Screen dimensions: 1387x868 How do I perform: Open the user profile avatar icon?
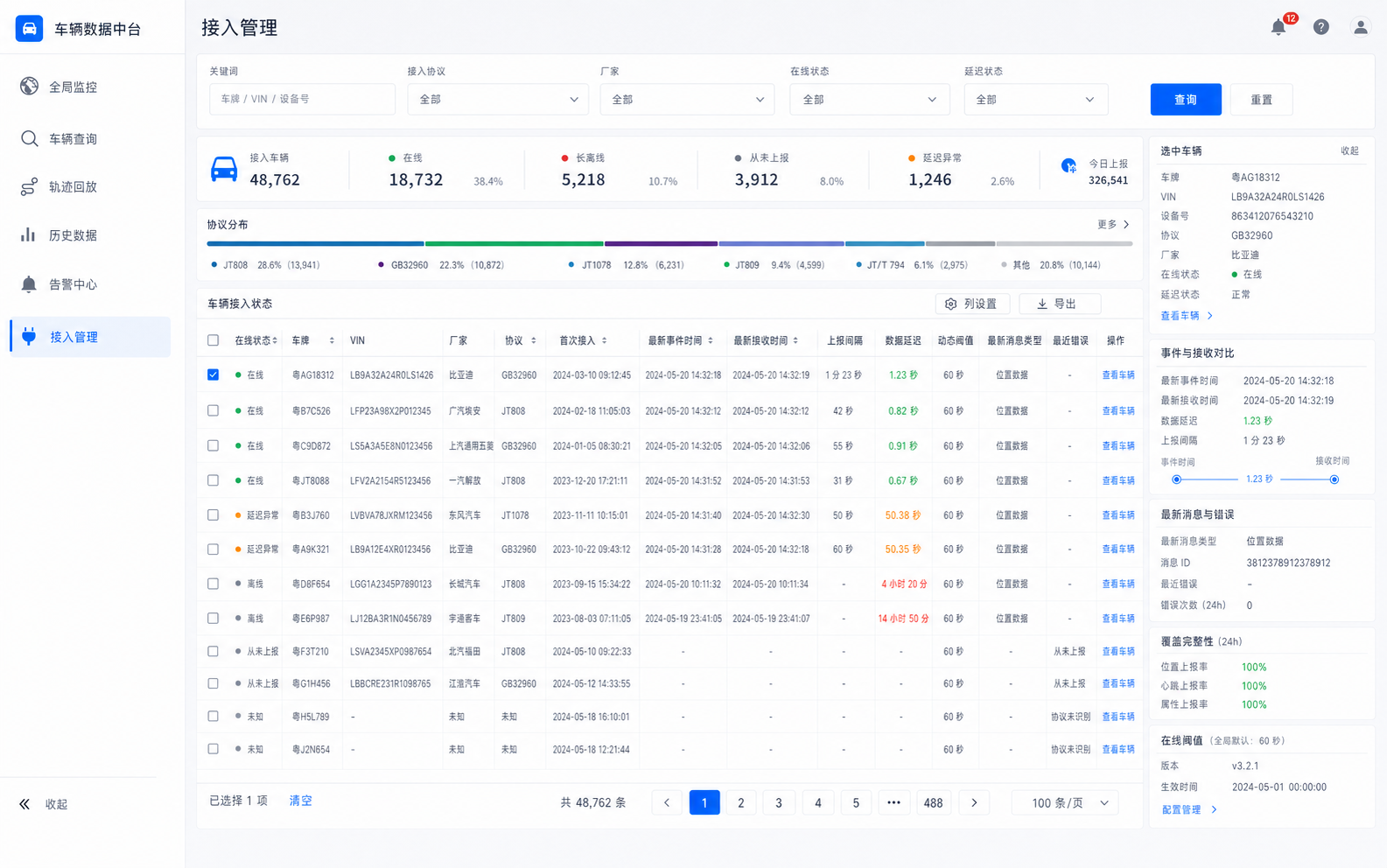tap(1360, 27)
